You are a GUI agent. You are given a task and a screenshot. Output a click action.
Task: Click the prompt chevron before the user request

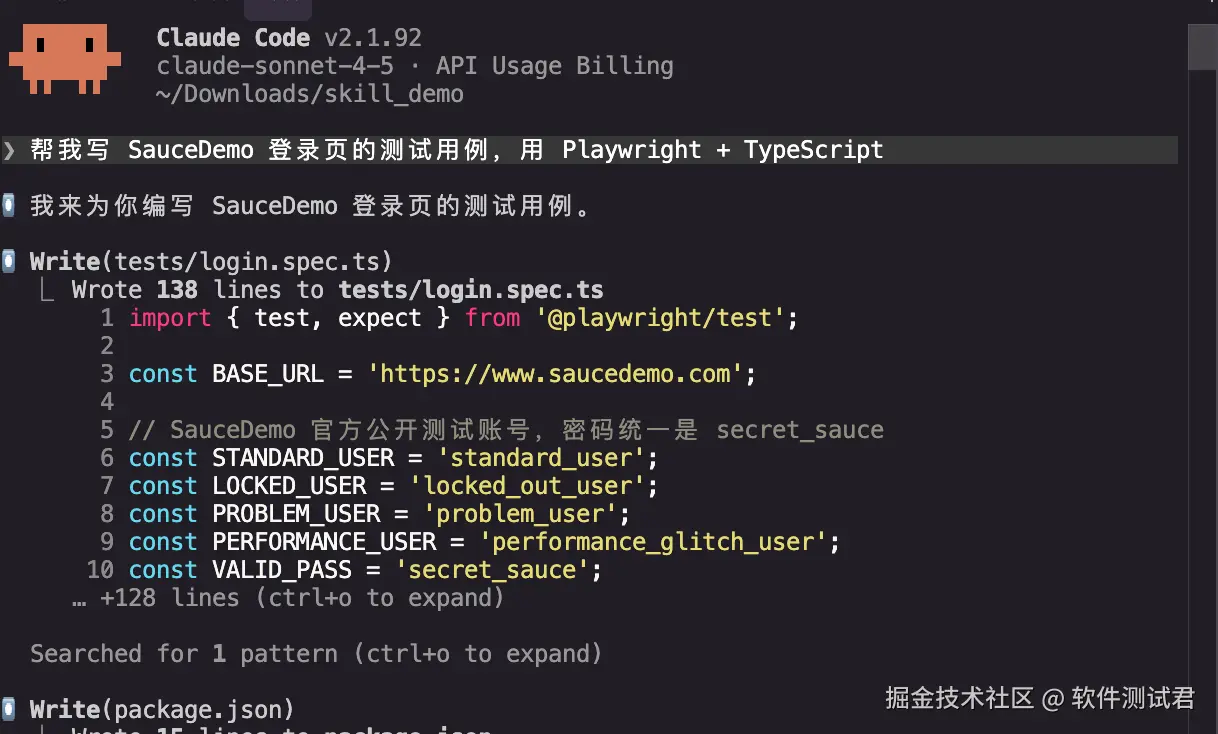[9, 150]
